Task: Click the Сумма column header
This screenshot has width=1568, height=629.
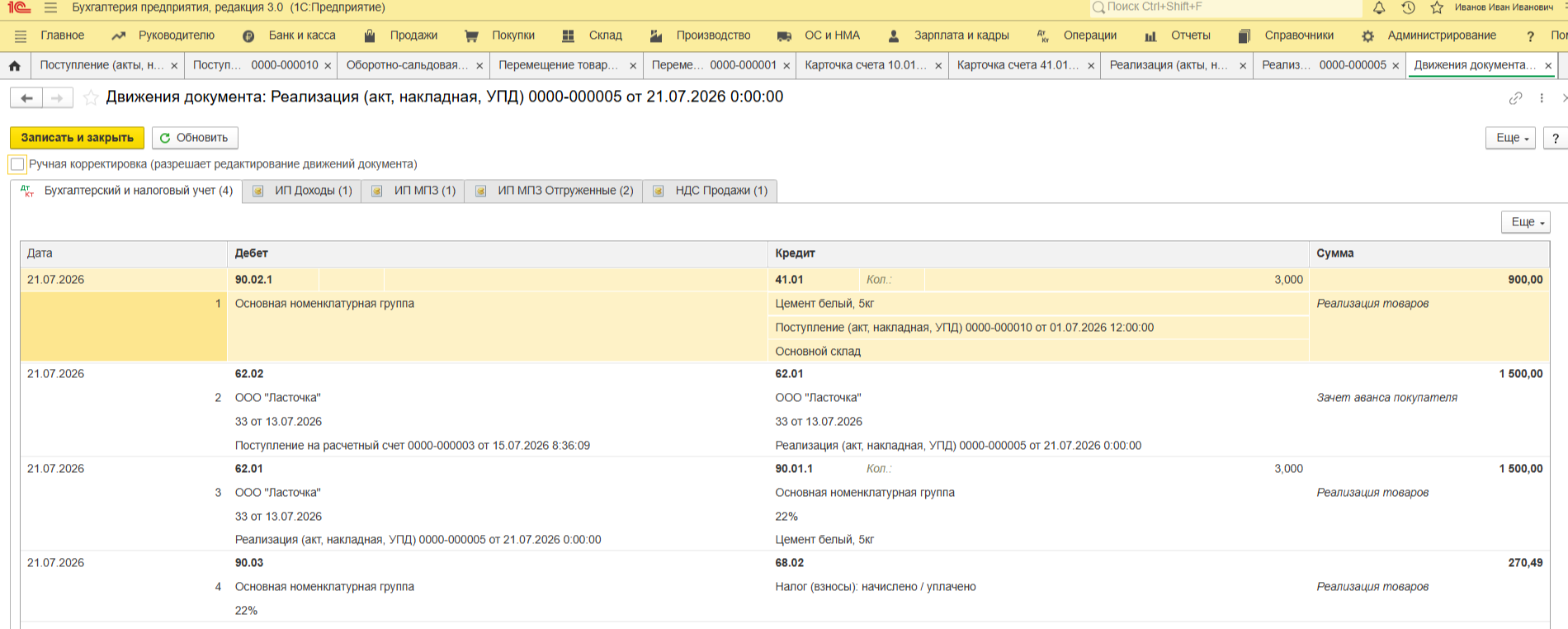Action: click(x=1429, y=253)
